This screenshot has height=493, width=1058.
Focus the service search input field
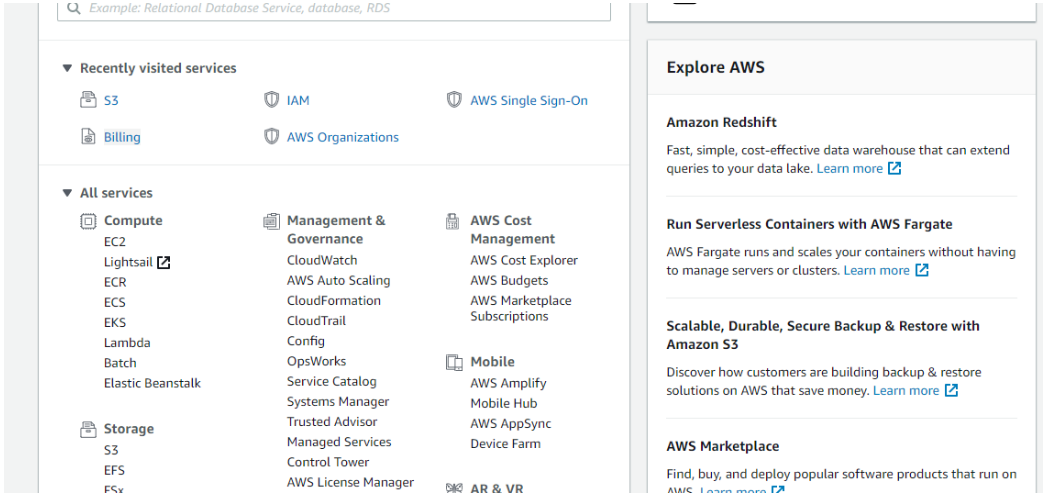pos(334,9)
